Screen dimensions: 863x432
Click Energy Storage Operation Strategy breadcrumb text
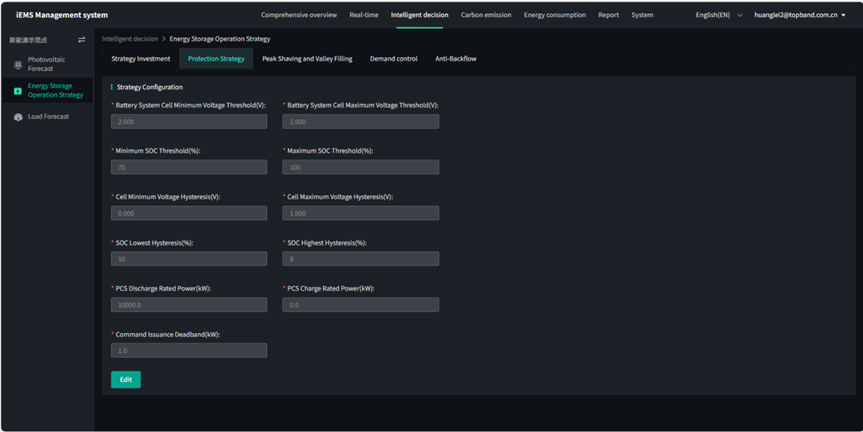tap(220, 39)
